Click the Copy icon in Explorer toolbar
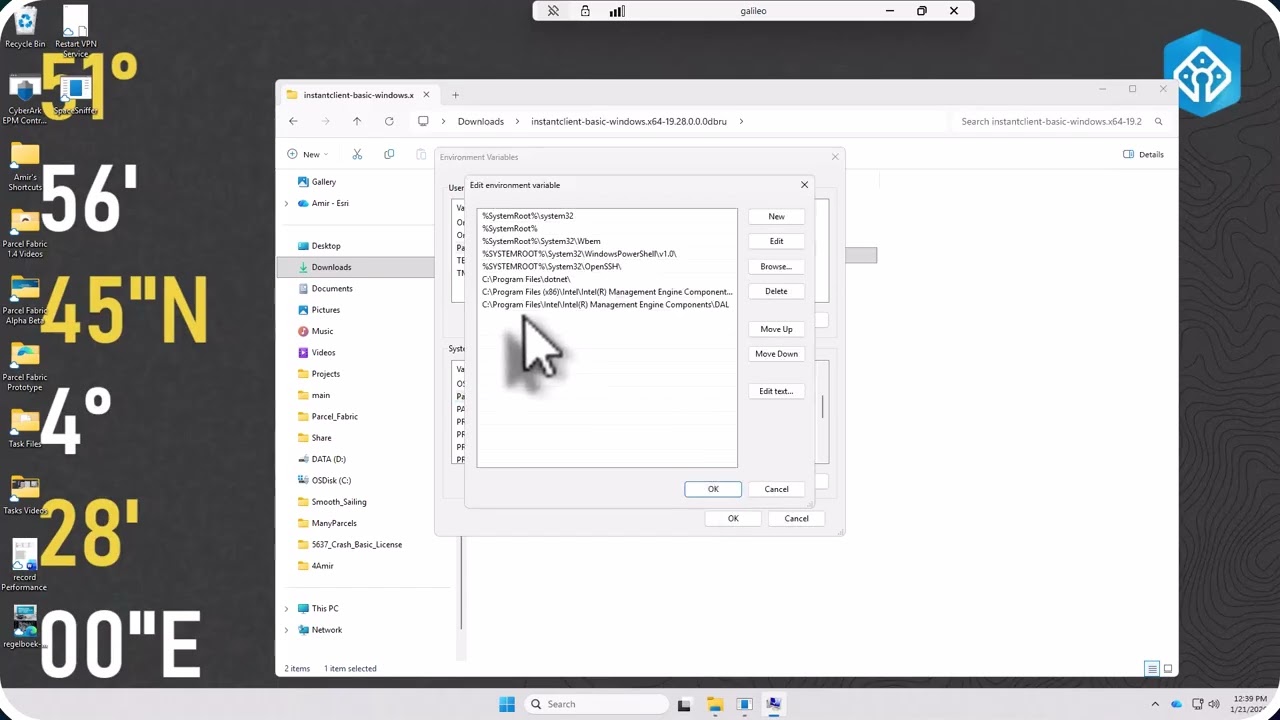The width and height of the screenshot is (1280, 720). [389, 154]
